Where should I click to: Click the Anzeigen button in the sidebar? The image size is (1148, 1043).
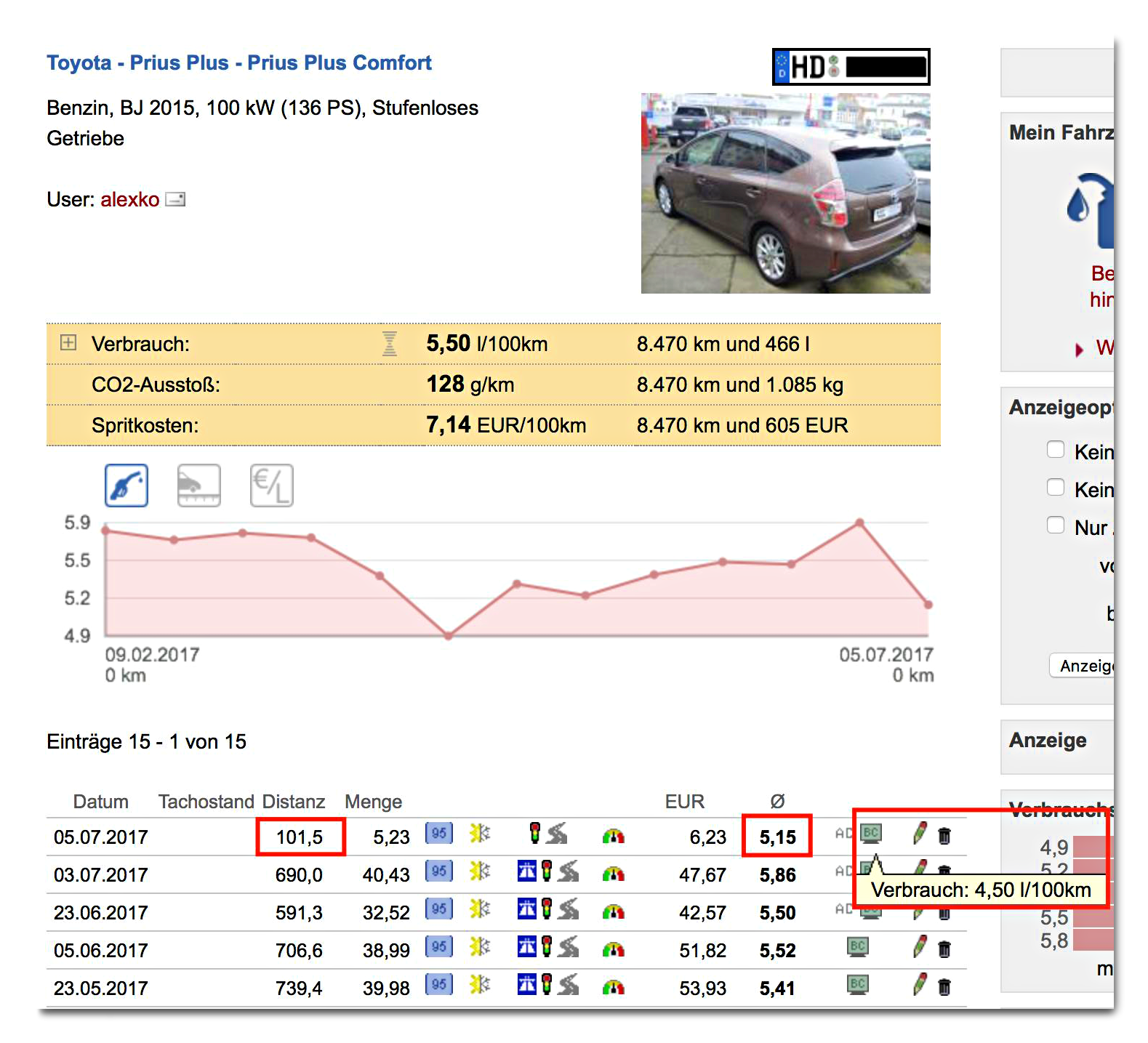pyautogui.click(x=1082, y=665)
